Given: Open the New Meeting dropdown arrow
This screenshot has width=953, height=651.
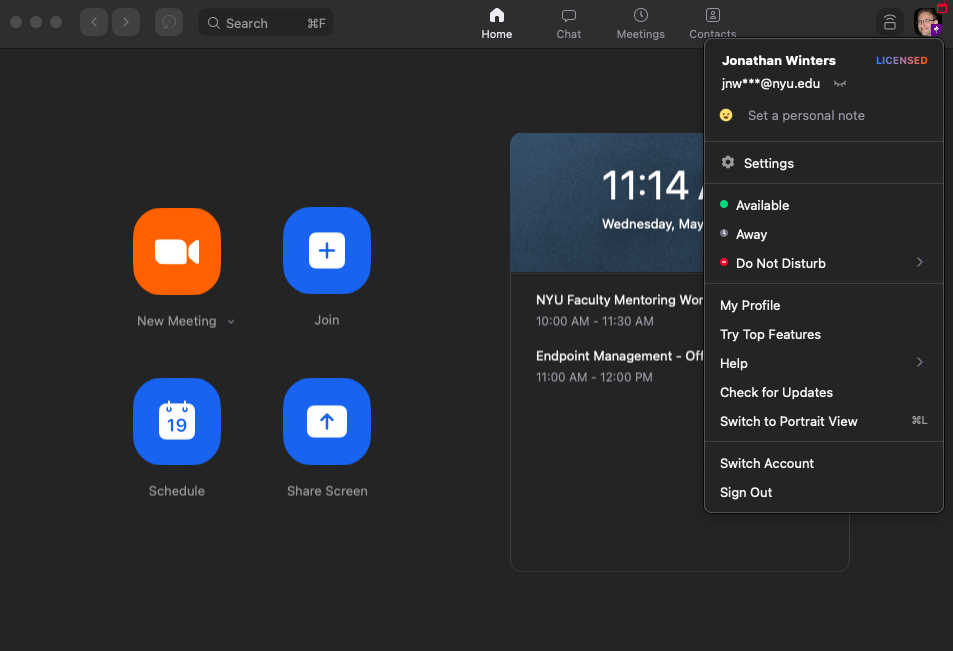Looking at the screenshot, I should [231, 322].
